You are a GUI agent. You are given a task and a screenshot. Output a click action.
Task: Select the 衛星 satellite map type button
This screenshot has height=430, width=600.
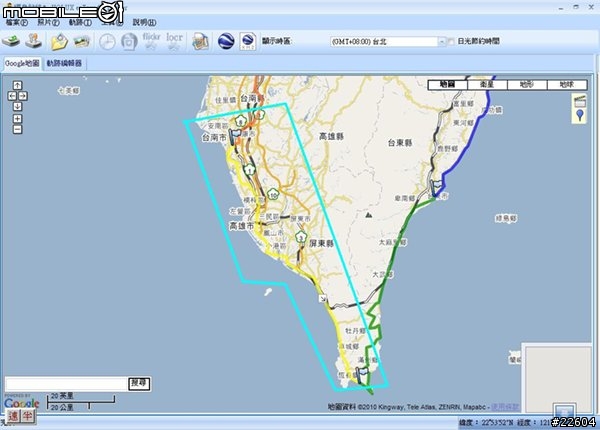pos(488,85)
